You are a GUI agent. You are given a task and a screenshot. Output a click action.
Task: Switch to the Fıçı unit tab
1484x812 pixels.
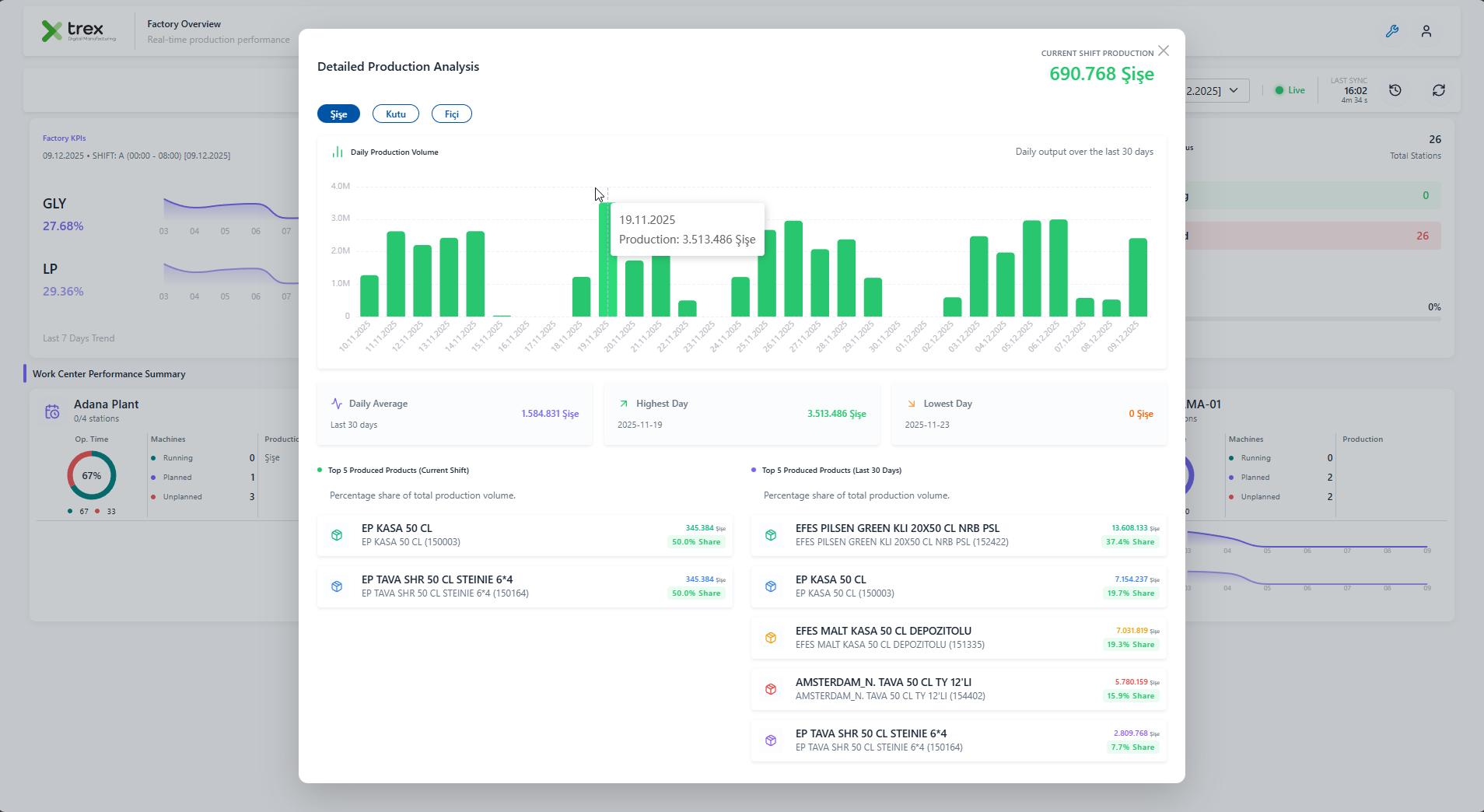click(x=452, y=114)
